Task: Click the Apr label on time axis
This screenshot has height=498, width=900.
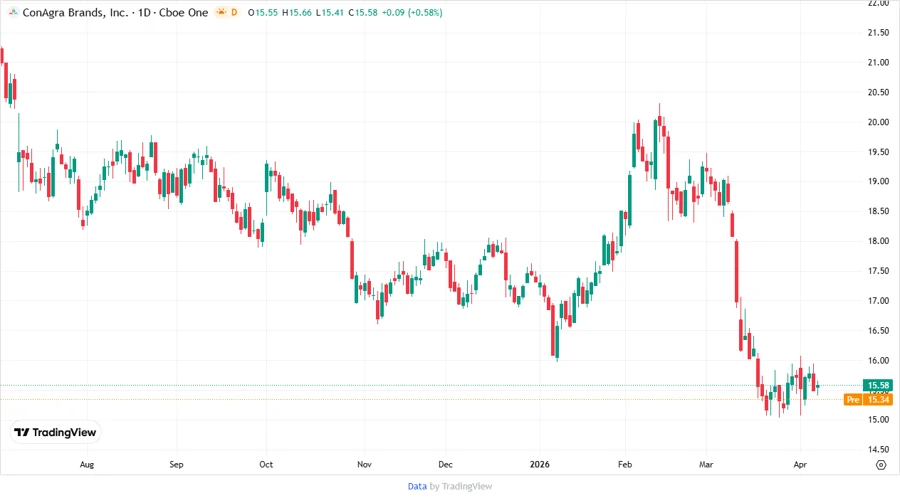Action: click(800, 464)
